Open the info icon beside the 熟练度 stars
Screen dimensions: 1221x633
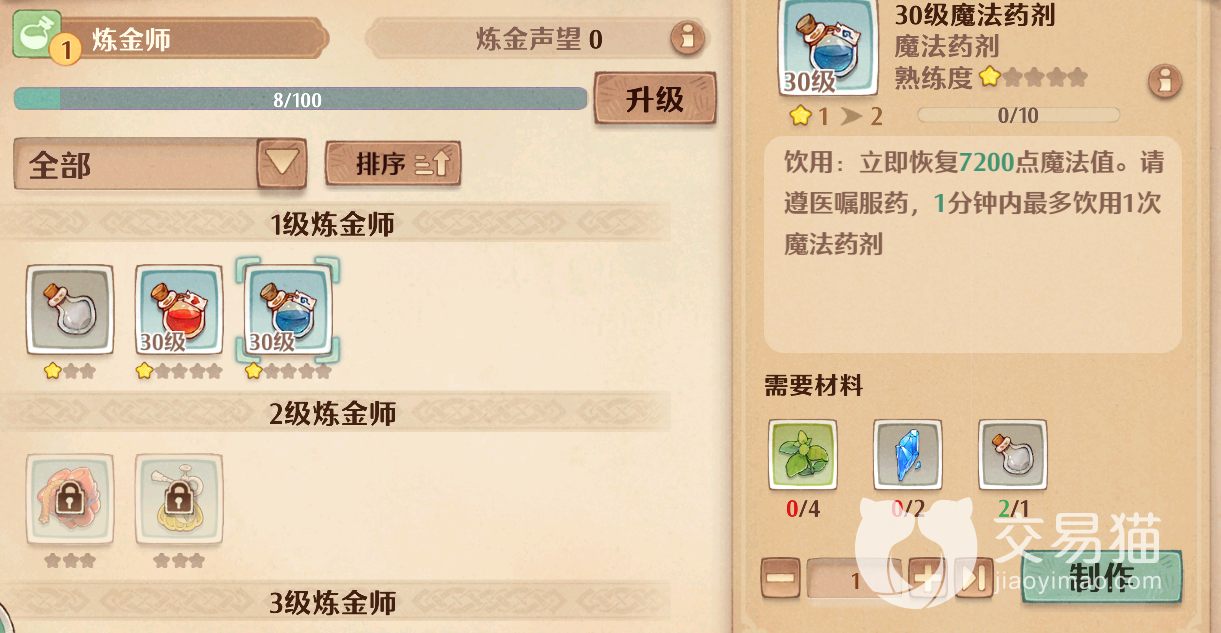(x=1164, y=81)
